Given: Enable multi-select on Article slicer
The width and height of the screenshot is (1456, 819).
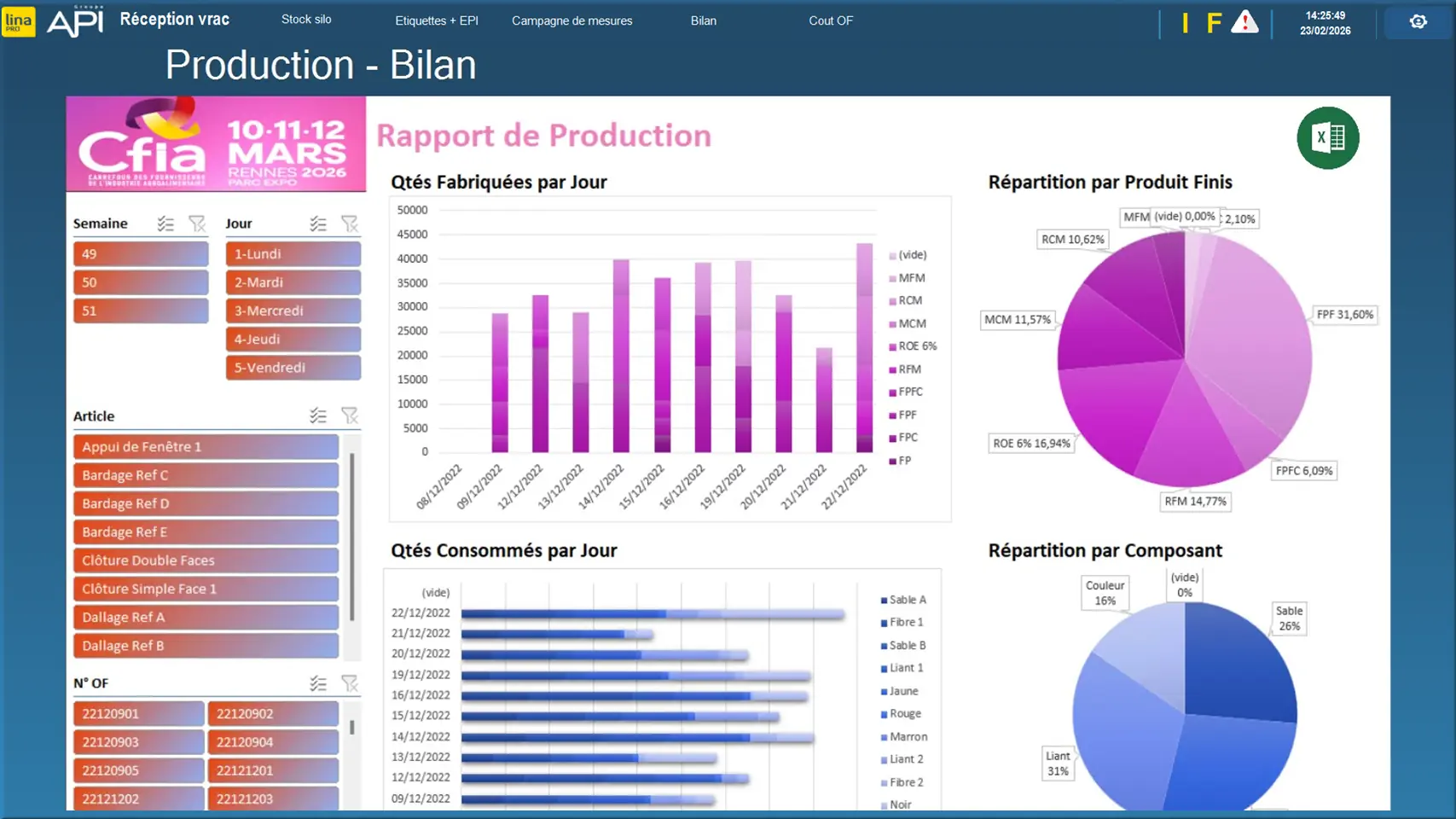Looking at the screenshot, I should [318, 415].
